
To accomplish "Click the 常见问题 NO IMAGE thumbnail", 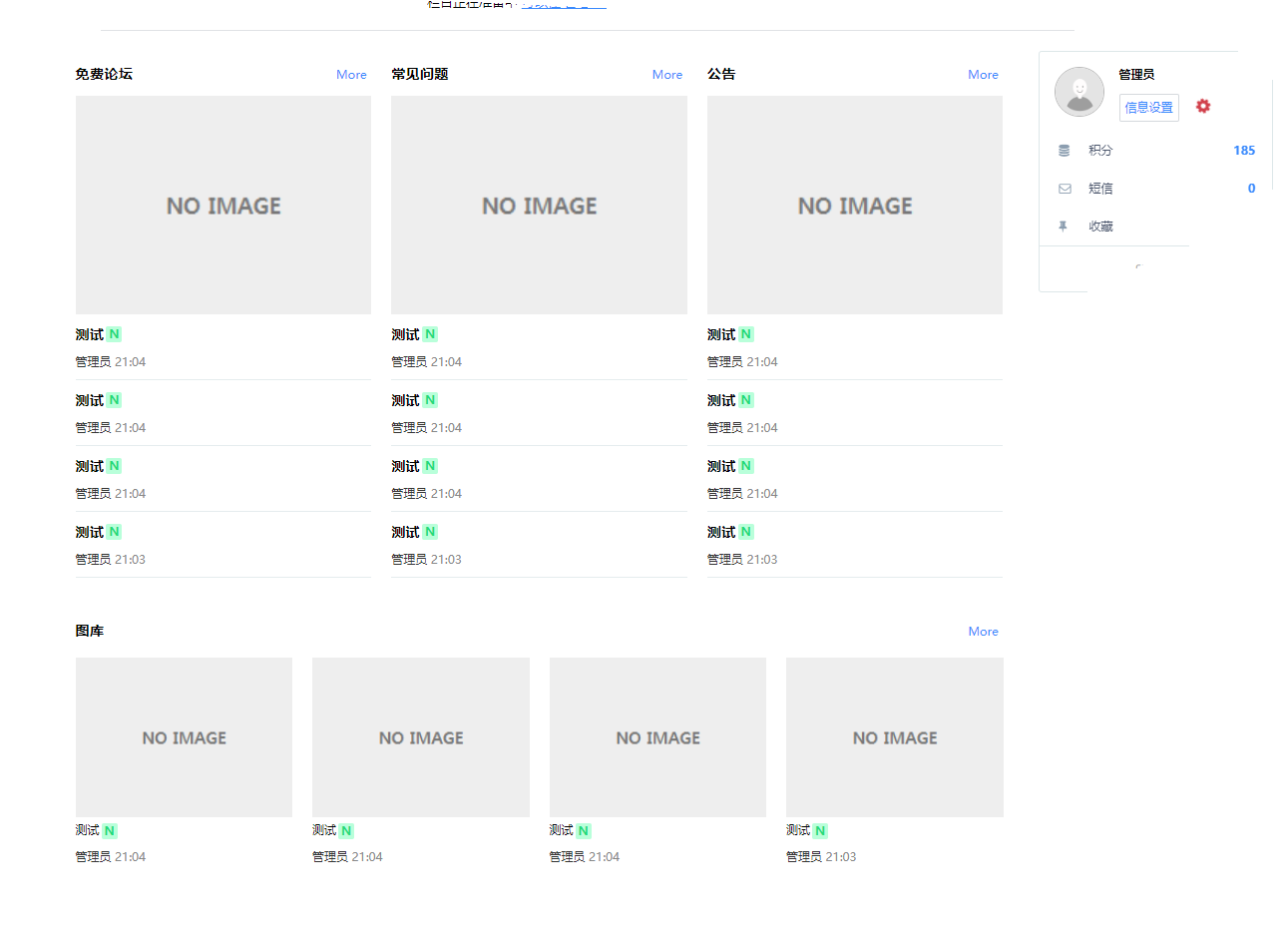I will [539, 206].
